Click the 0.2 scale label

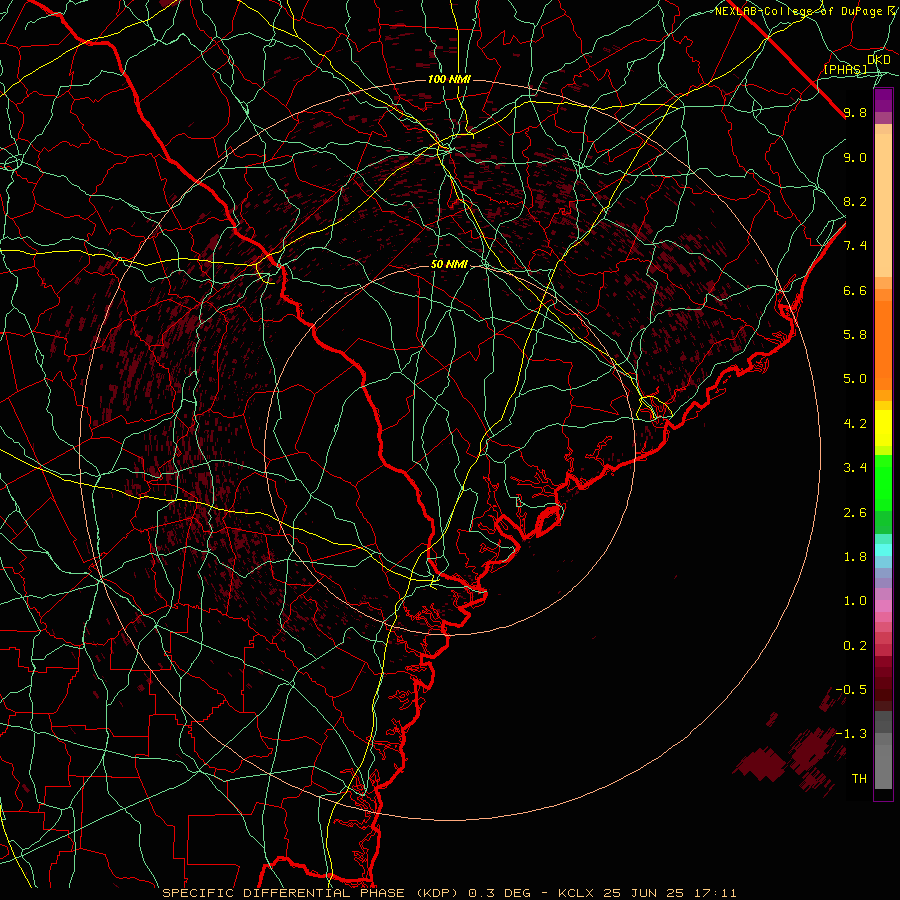(x=855, y=646)
